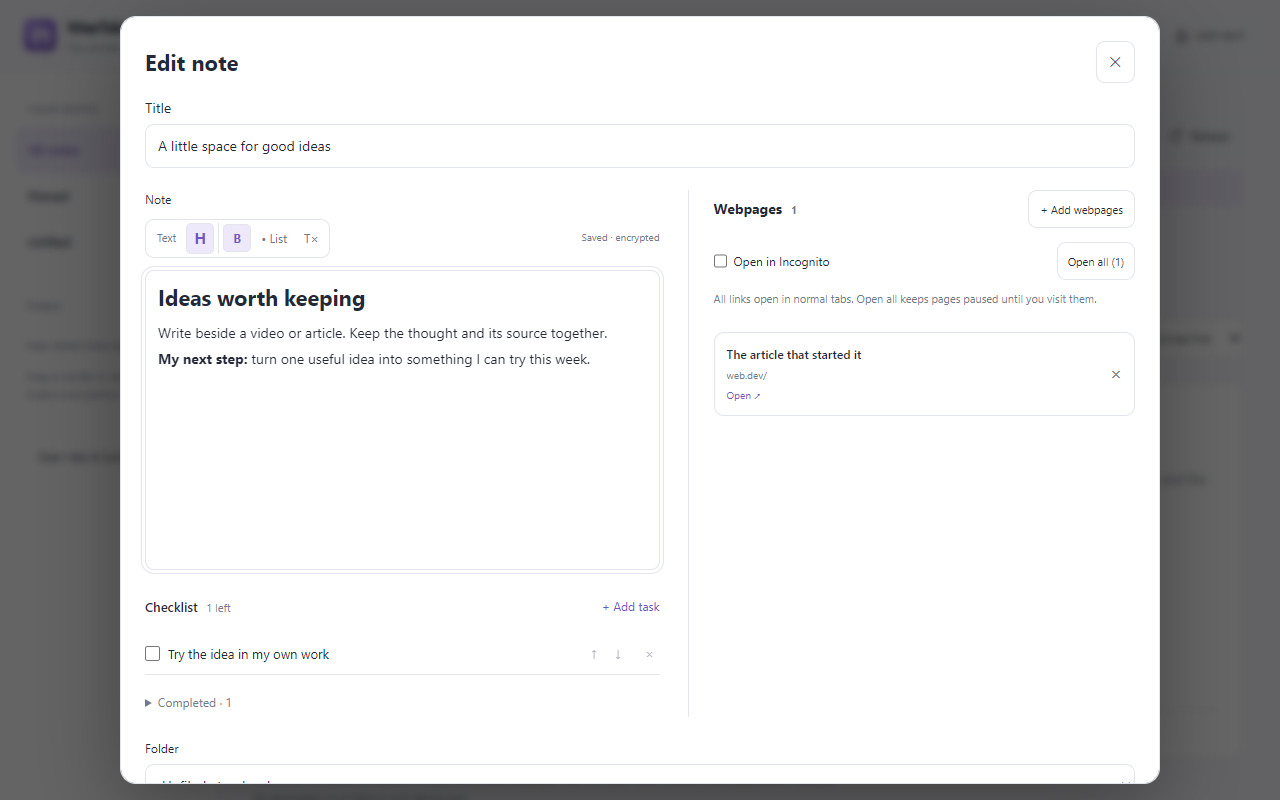Move the checklist task up
1280x800 pixels.
tap(594, 654)
